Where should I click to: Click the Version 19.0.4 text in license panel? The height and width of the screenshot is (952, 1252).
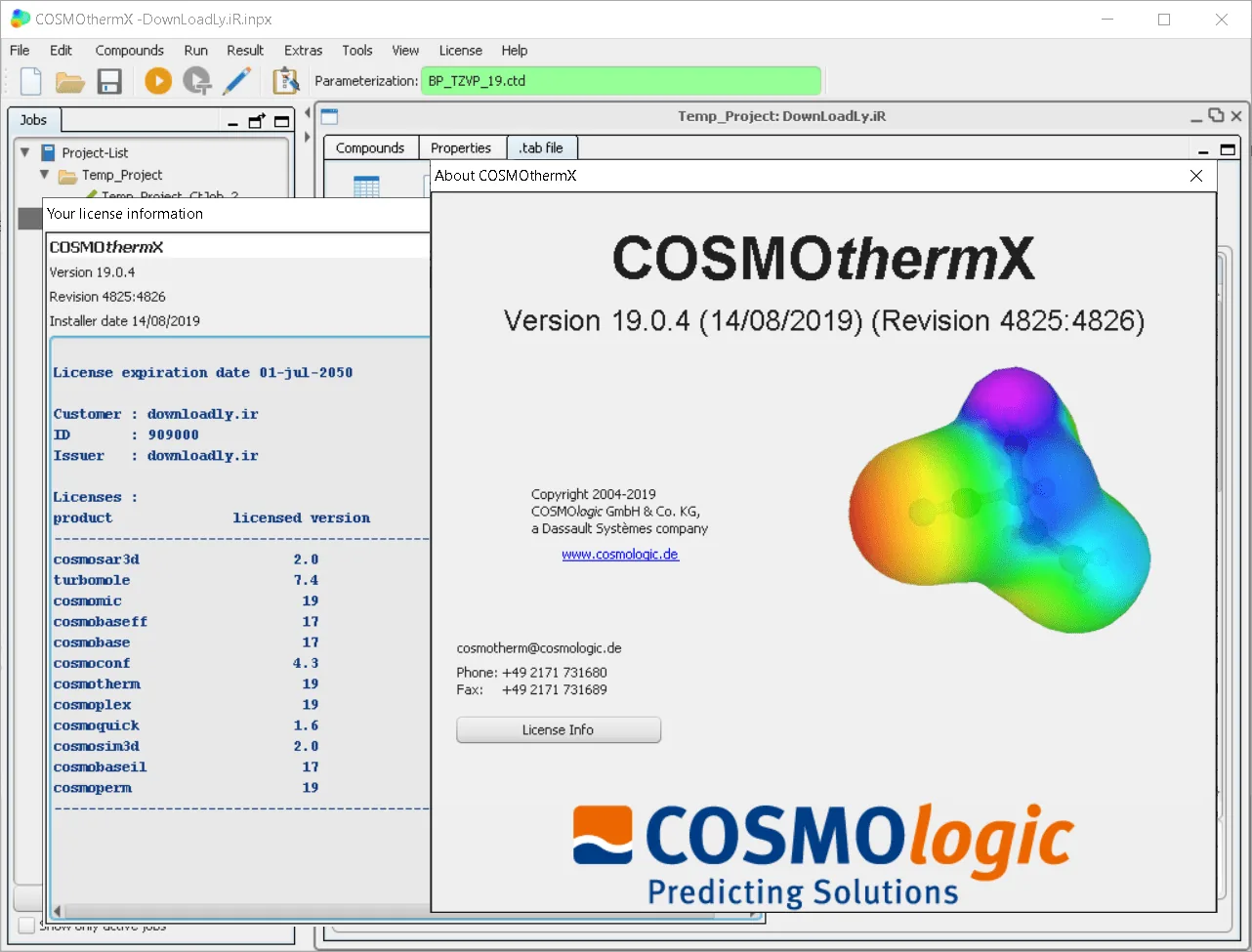(93, 272)
